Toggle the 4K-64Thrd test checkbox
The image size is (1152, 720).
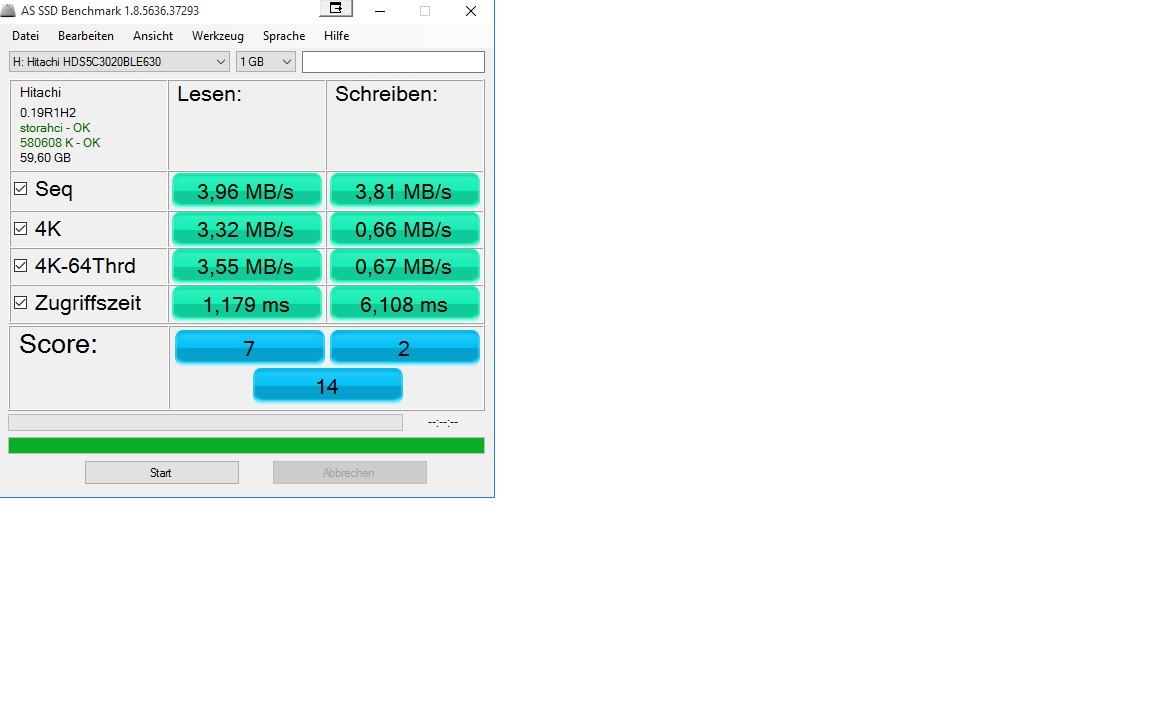point(21,265)
